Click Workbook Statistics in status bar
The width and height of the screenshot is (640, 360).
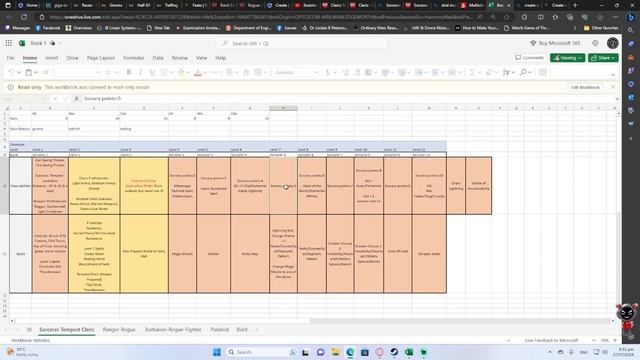point(31,340)
